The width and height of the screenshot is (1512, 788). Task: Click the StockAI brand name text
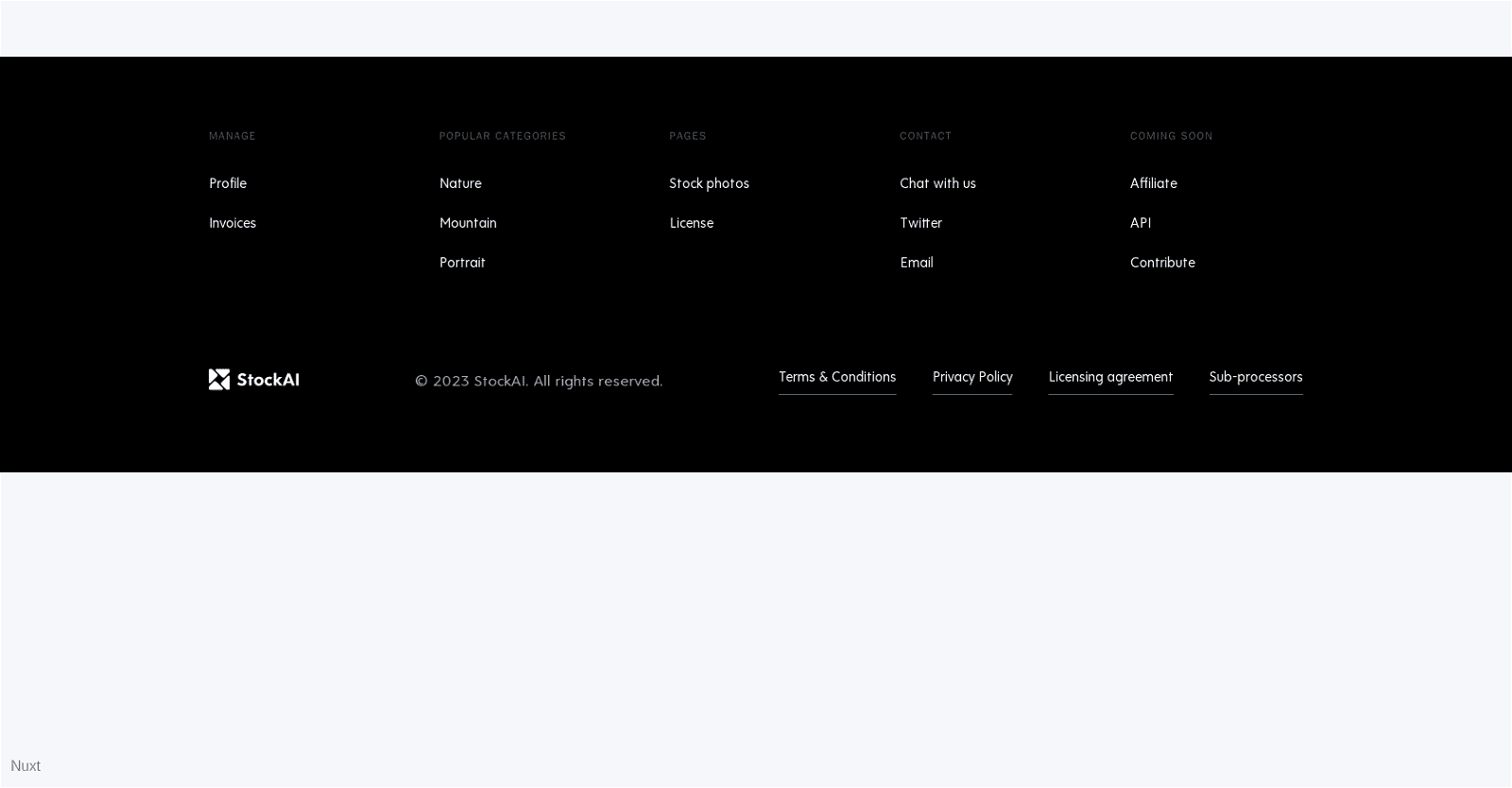(267, 380)
